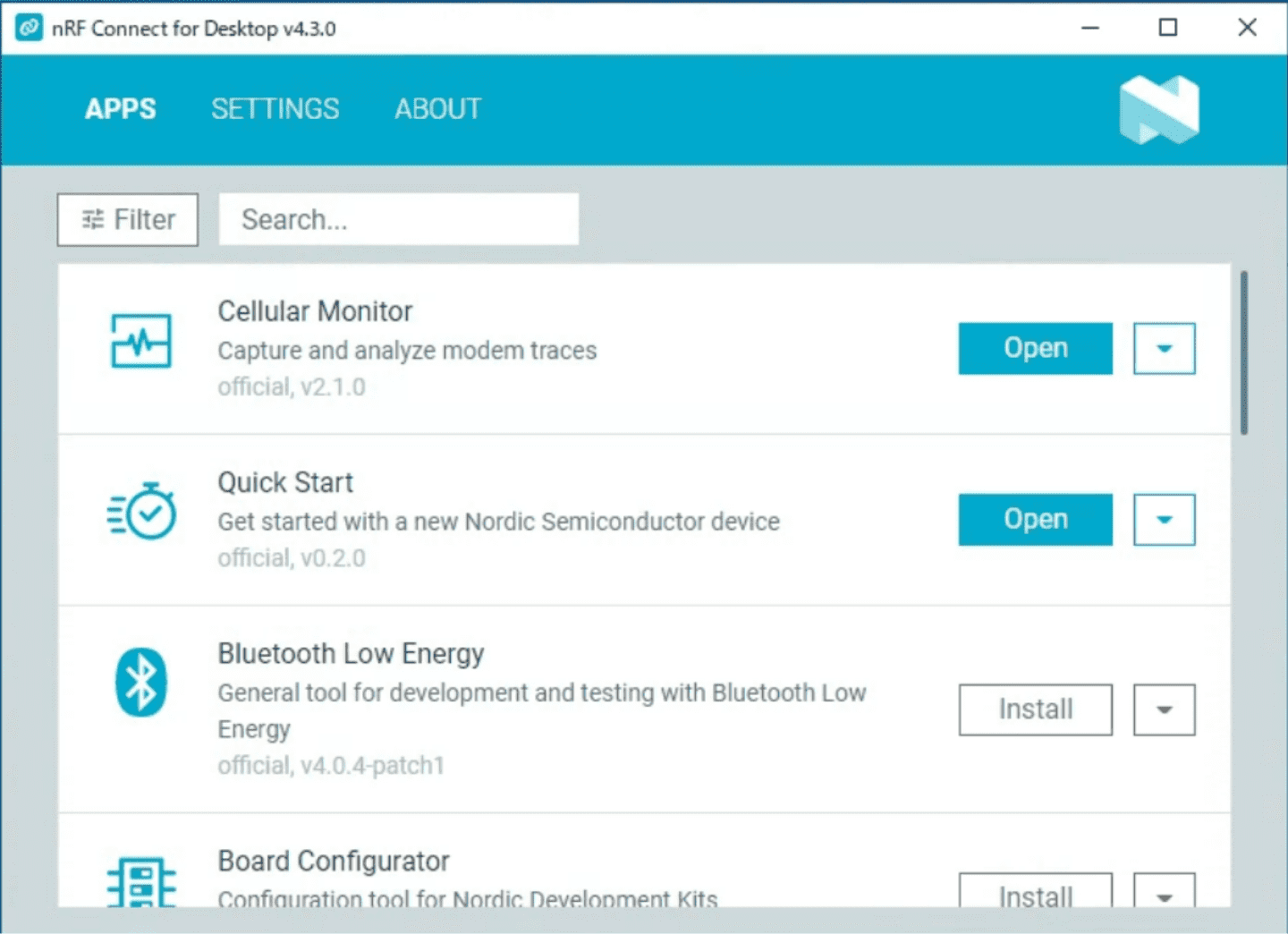Click into the Search input field

pyautogui.click(x=399, y=219)
